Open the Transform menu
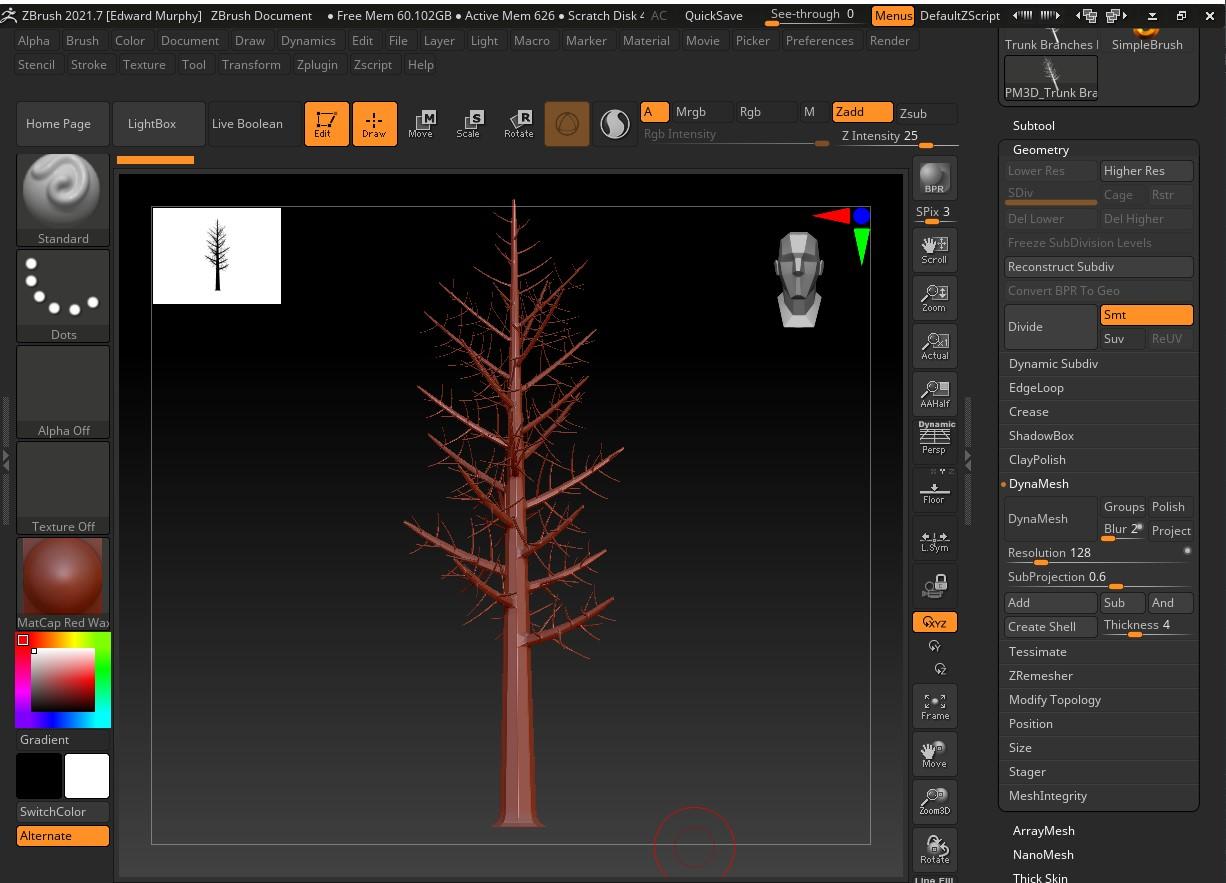Viewport: 1226px width, 883px height. coord(251,65)
